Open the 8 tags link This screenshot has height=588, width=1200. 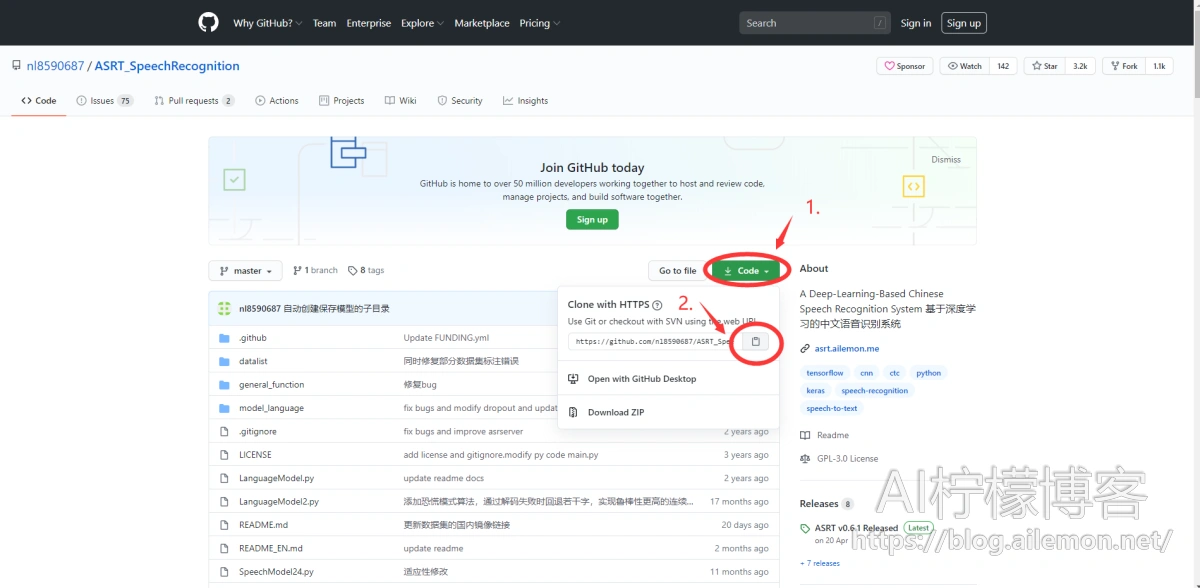[x=366, y=271]
